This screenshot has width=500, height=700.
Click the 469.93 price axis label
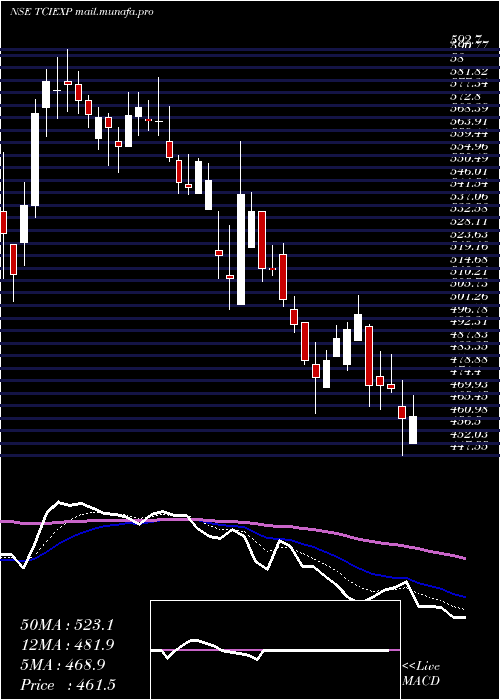[x=469, y=384]
